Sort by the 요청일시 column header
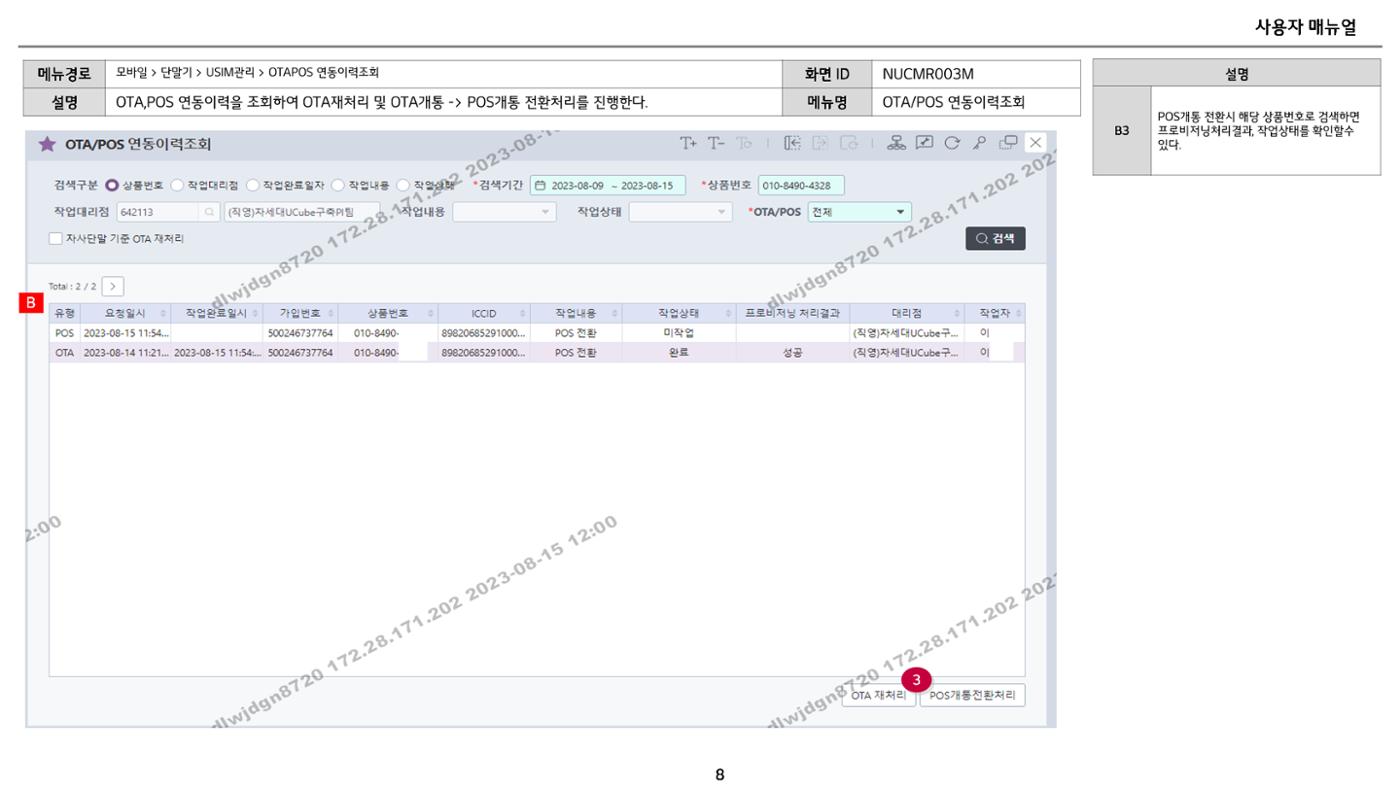The height and width of the screenshot is (788, 1400). tap(124, 313)
